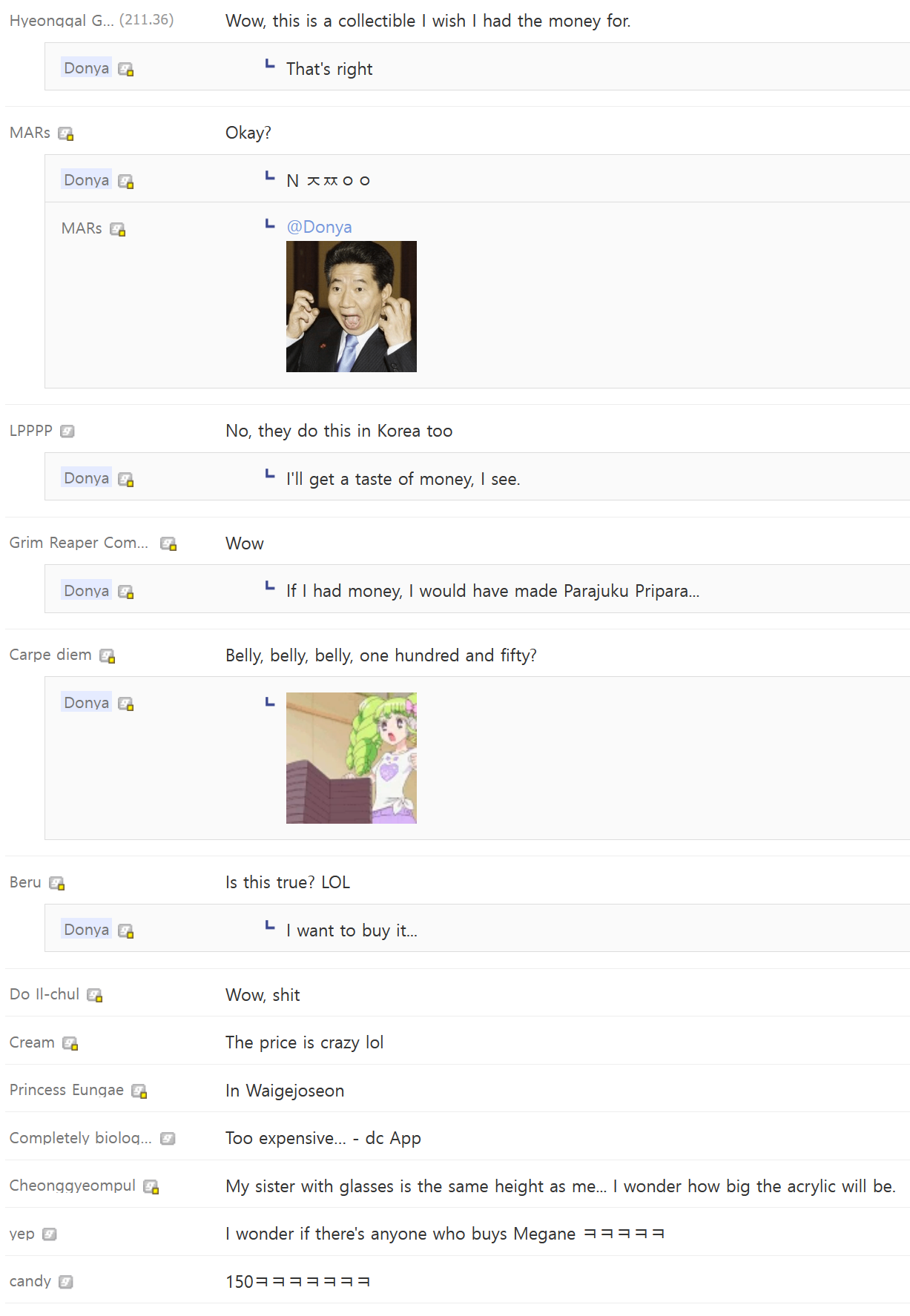Viewport: 910px width, 1316px height.
Task: Open gallog icon beside MARs @Donya reply
Action: pos(118,230)
